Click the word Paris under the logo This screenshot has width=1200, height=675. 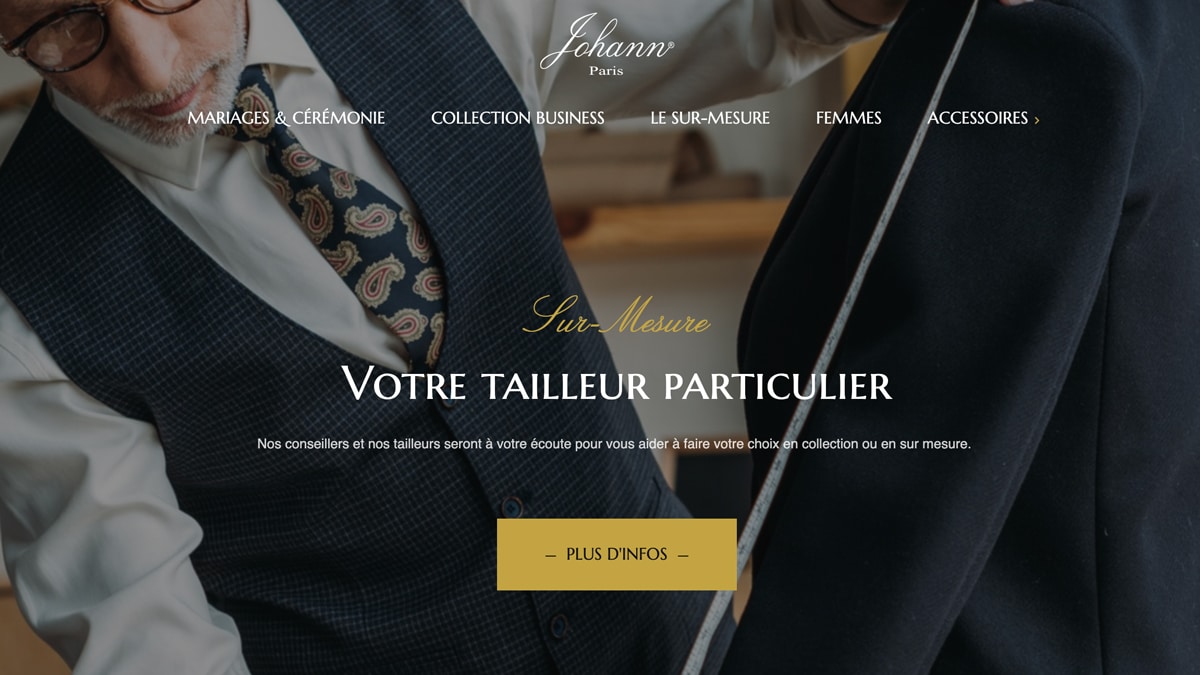[606, 71]
